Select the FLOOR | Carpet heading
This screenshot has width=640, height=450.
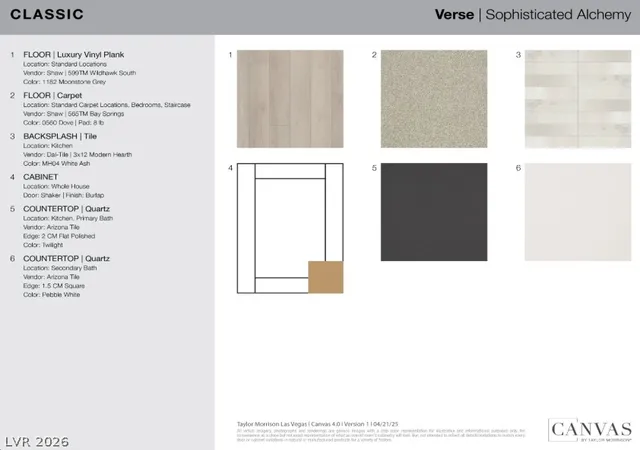(x=53, y=96)
